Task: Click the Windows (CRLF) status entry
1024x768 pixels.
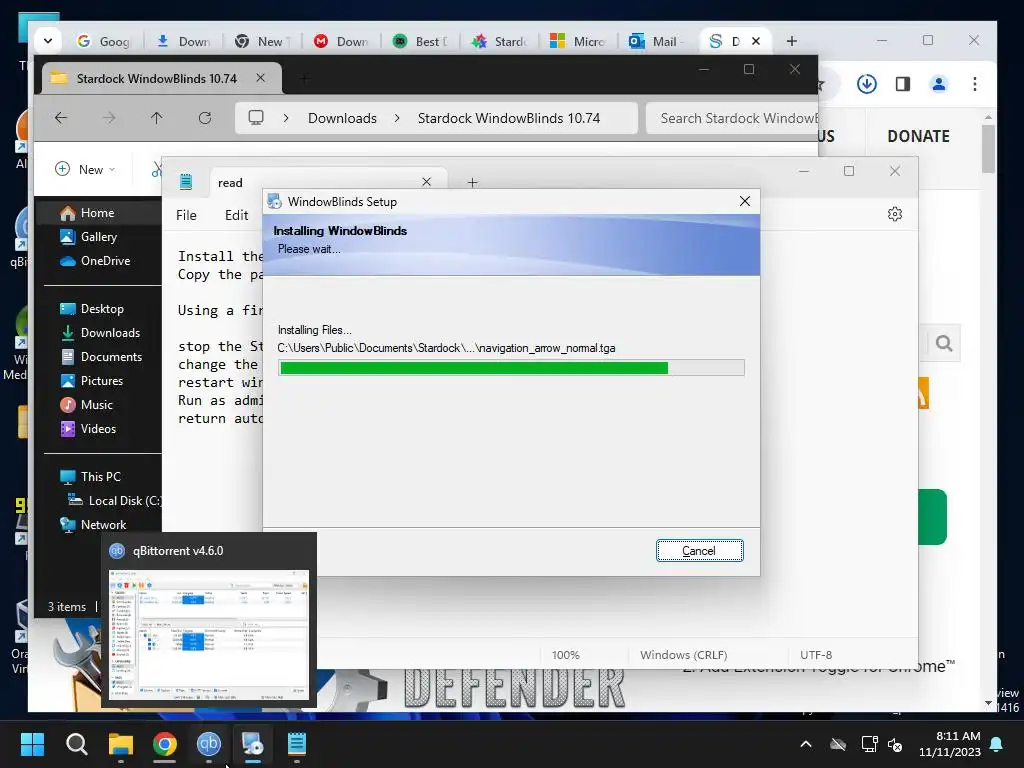Action: 683,654
